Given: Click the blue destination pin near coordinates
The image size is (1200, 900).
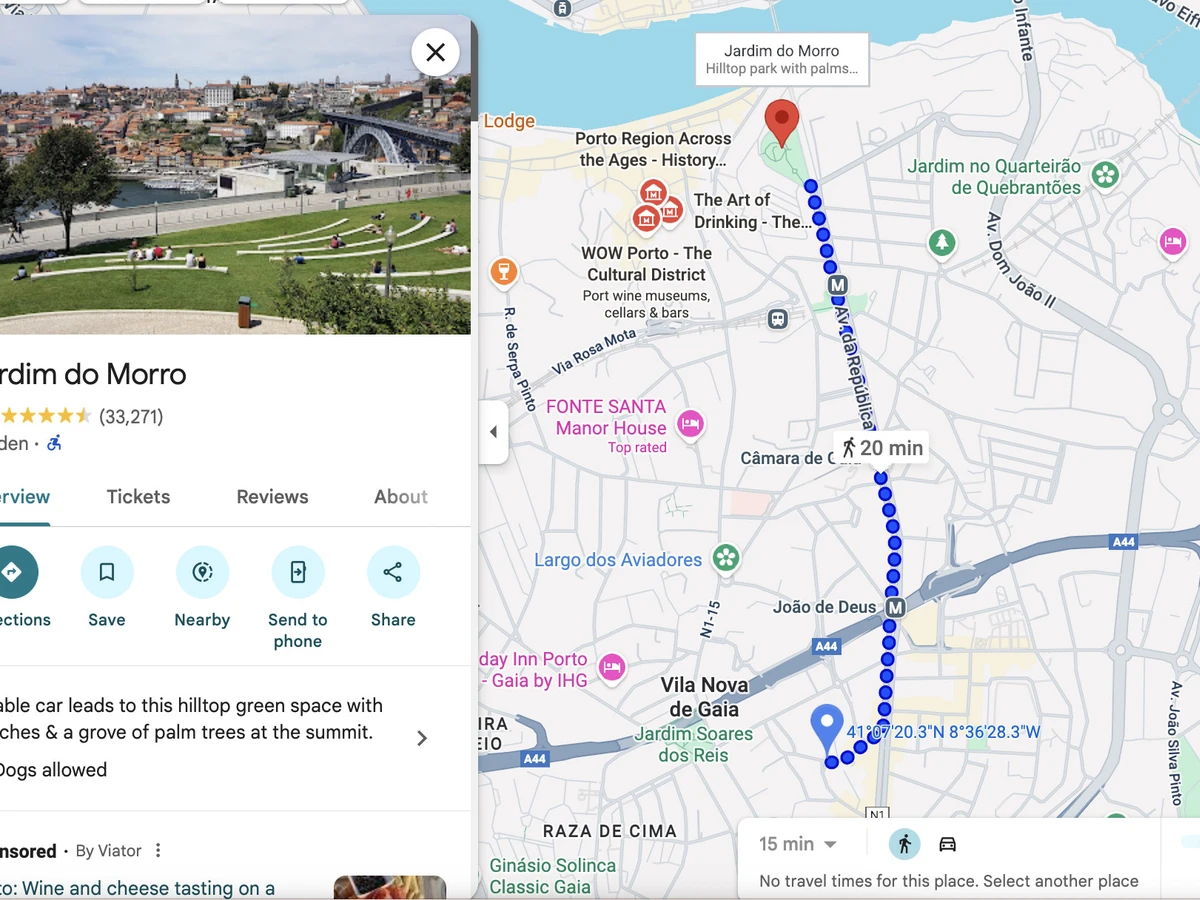Looking at the screenshot, I should 826,729.
